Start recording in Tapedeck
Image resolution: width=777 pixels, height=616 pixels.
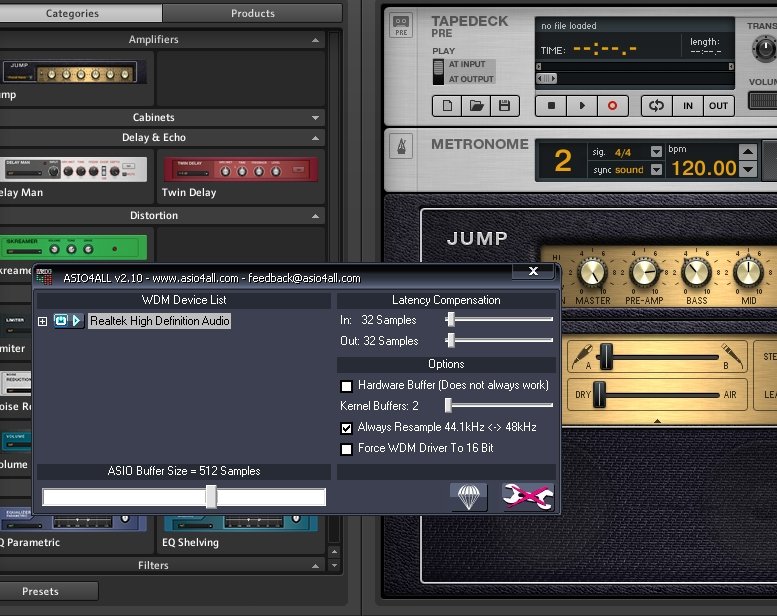(x=612, y=106)
